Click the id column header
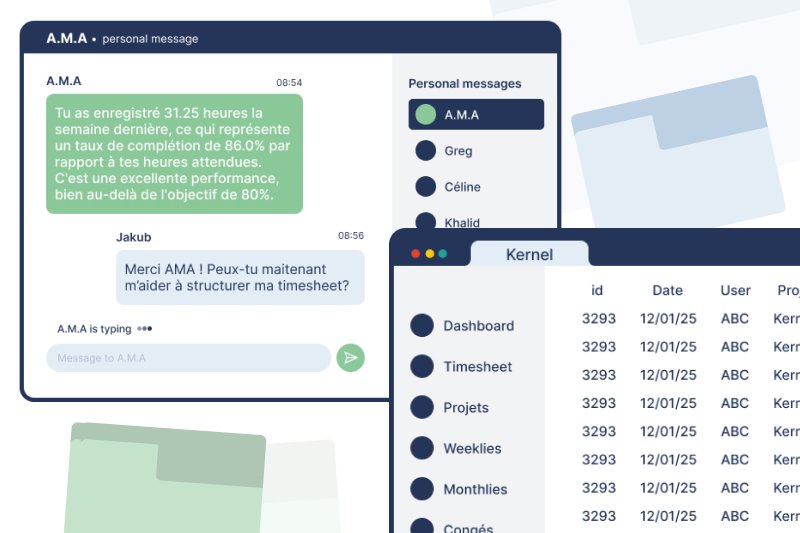Viewport: 800px width, 533px height. pos(597,291)
